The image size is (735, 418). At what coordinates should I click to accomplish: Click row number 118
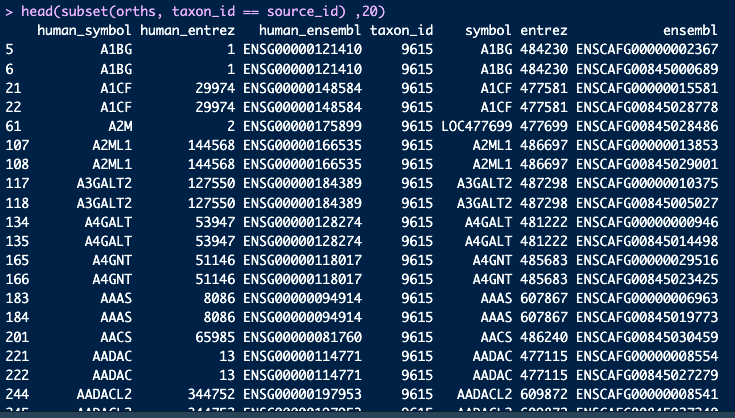(x=17, y=203)
